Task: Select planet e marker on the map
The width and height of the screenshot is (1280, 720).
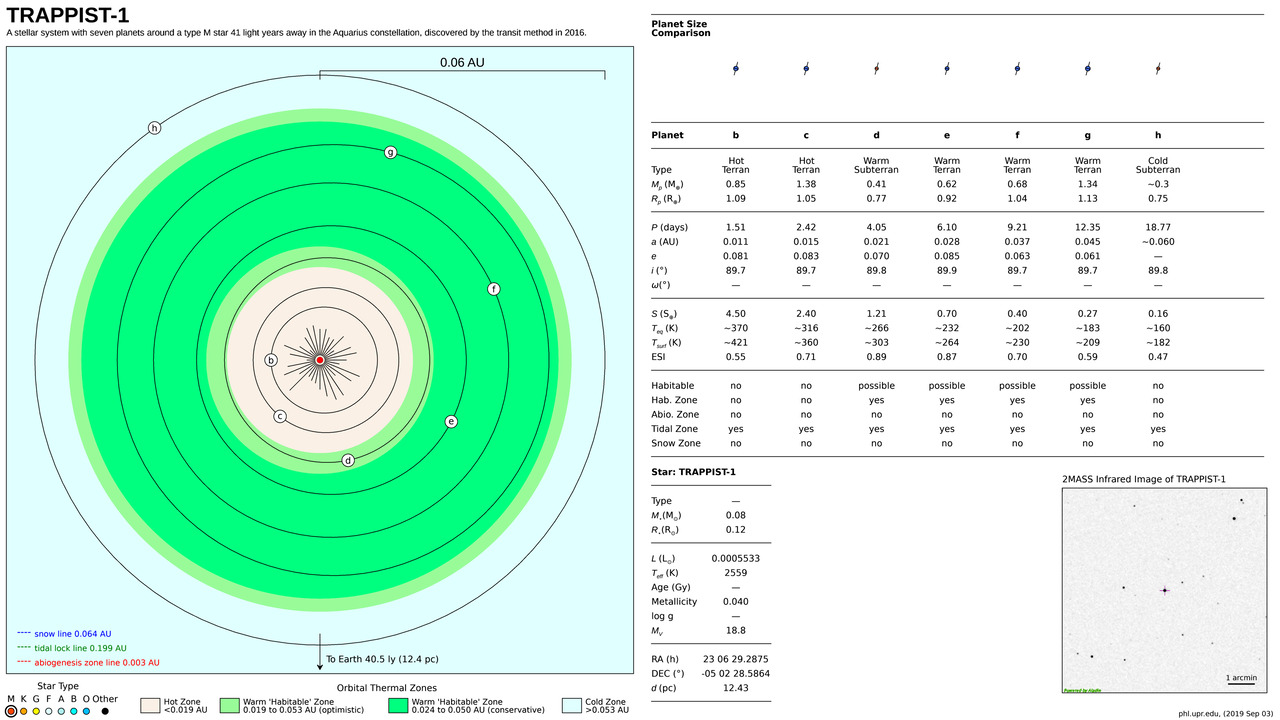Action: click(x=451, y=421)
